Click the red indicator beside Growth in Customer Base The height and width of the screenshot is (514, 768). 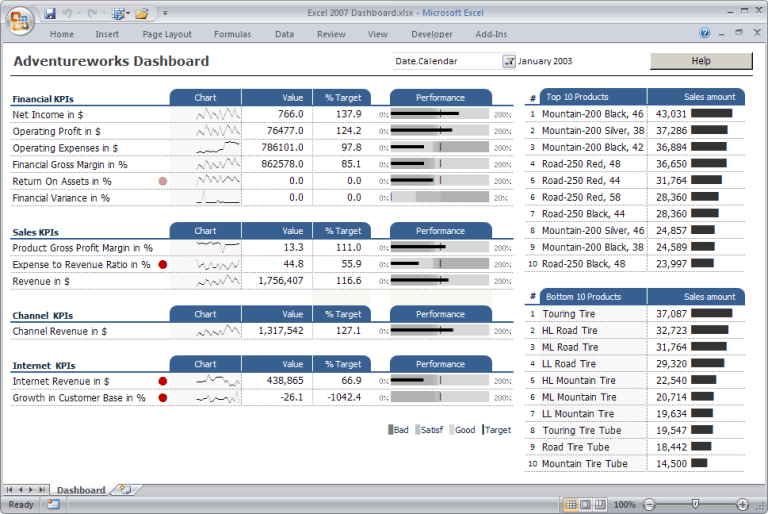pyautogui.click(x=163, y=398)
